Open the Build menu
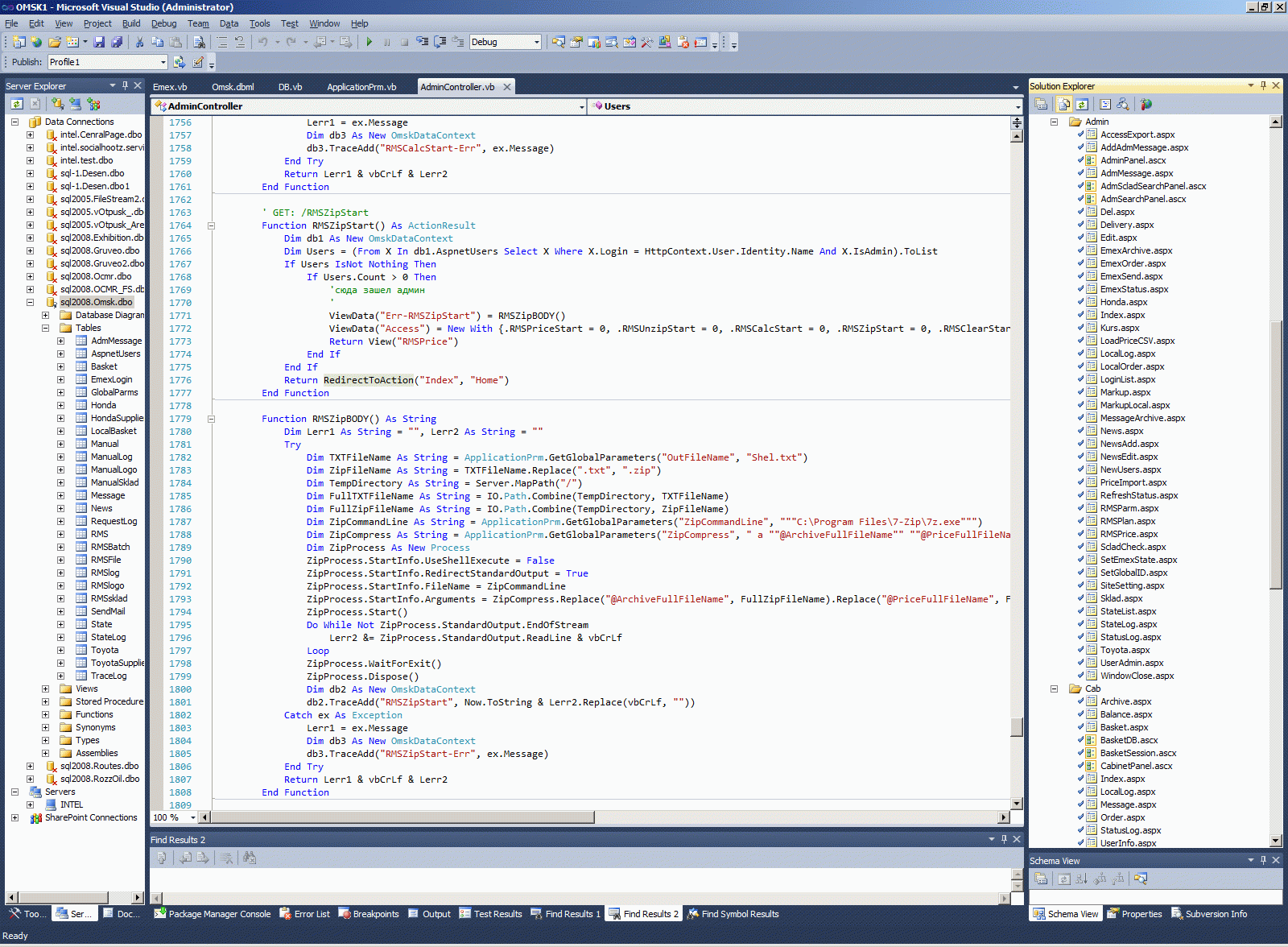1288x947 pixels. (x=131, y=23)
